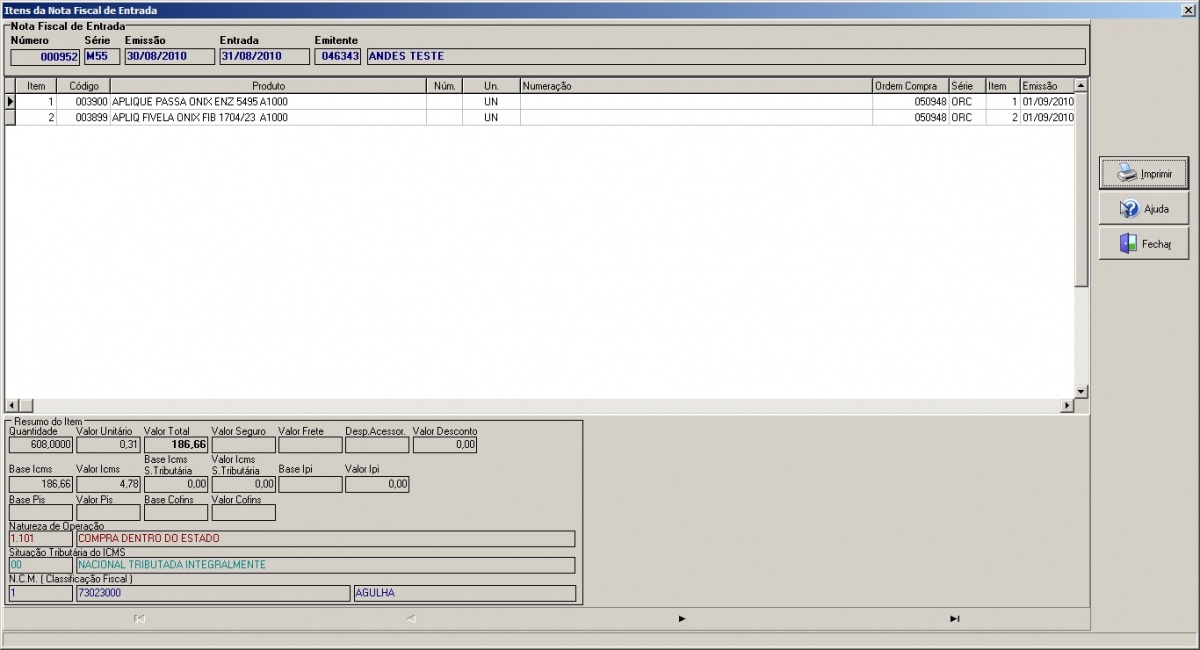Click row indicator arrow of item 1

[10, 102]
